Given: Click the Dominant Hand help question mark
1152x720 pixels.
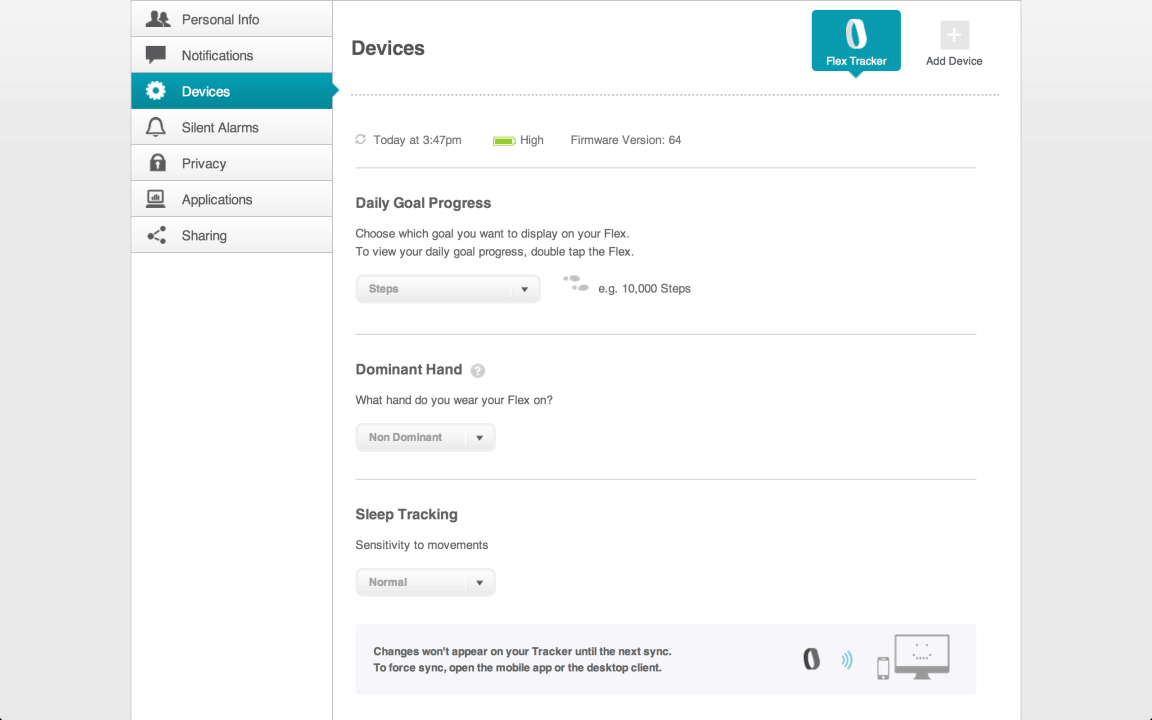Looking at the screenshot, I should [x=478, y=371].
